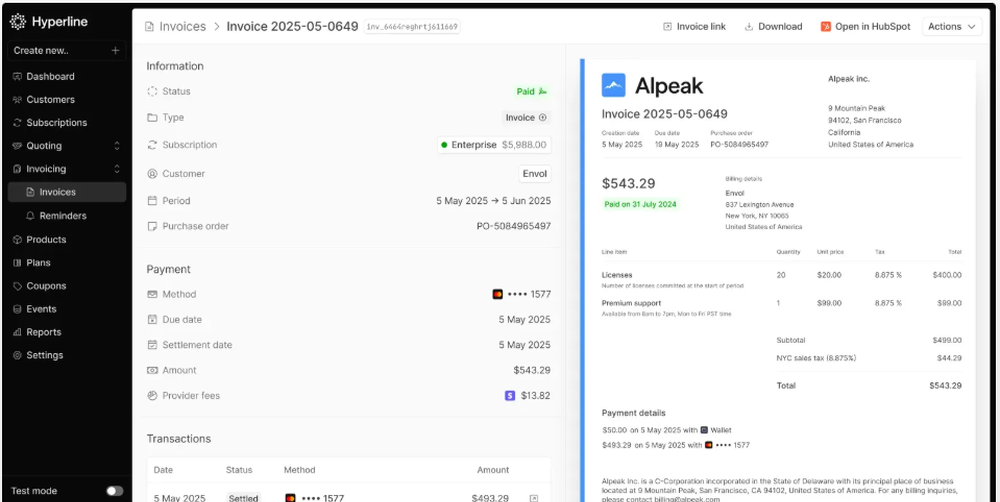Click the Due date calendar icon
1000x502 pixels.
click(152, 320)
